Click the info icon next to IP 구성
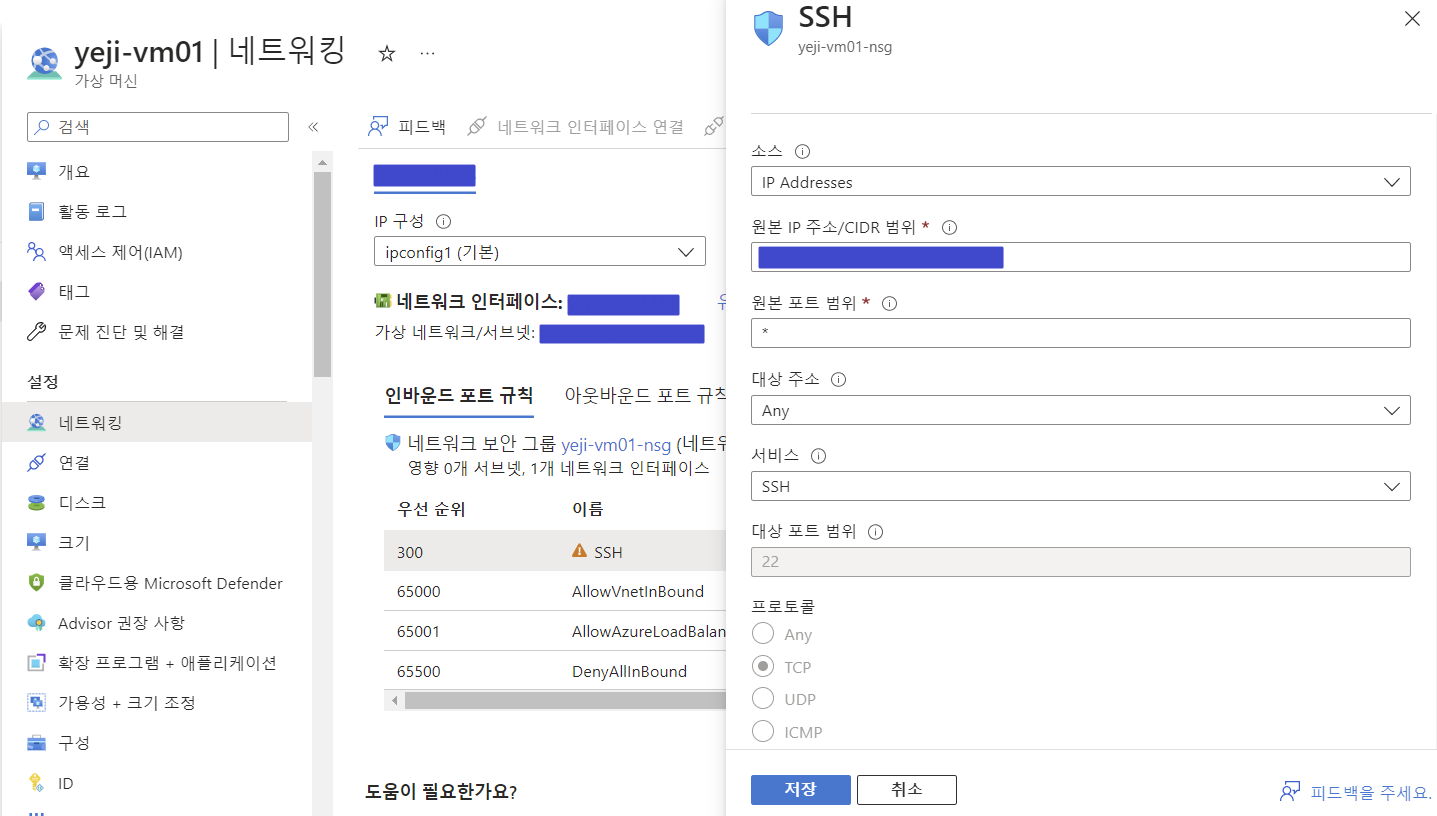1437x816 pixels. pyautogui.click(x=444, y=221)
